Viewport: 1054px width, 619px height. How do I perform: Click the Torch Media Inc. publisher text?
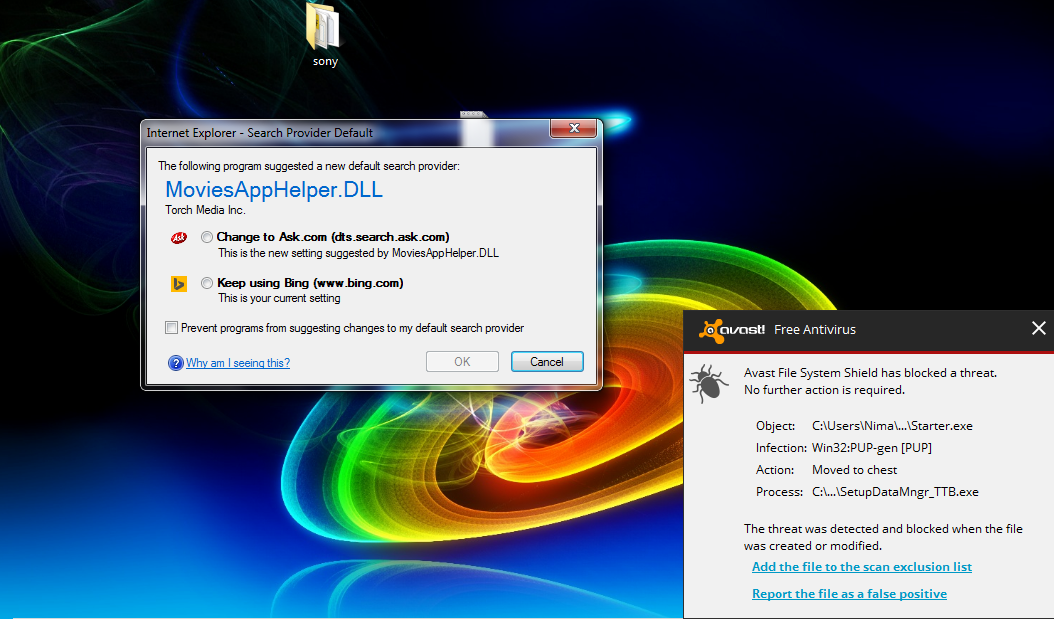coord(206,210)
